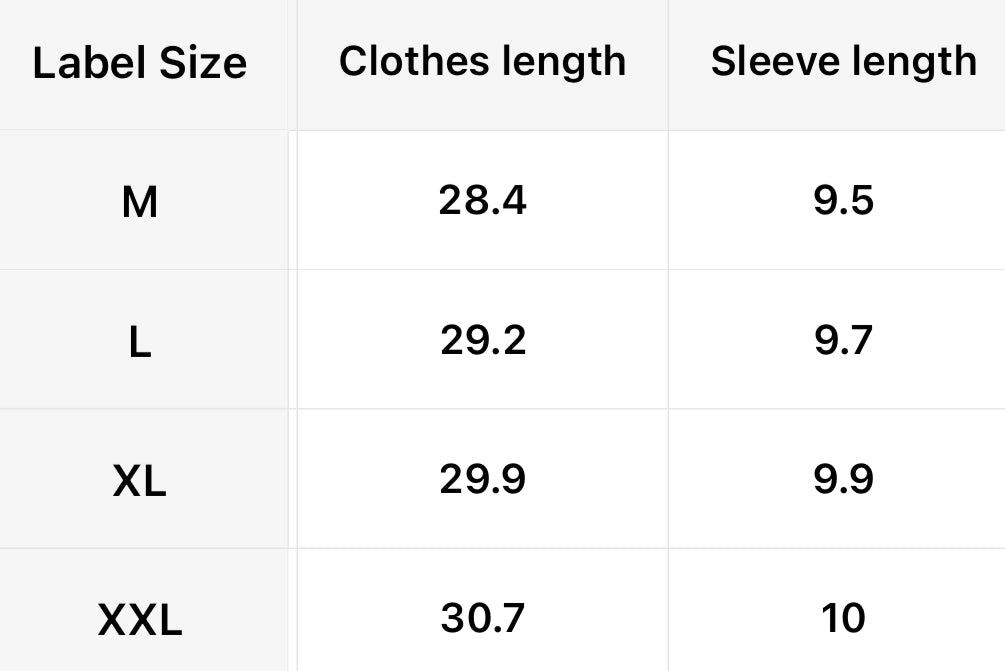
Task: Click the Clothes length column header
Action: (482, 61)
